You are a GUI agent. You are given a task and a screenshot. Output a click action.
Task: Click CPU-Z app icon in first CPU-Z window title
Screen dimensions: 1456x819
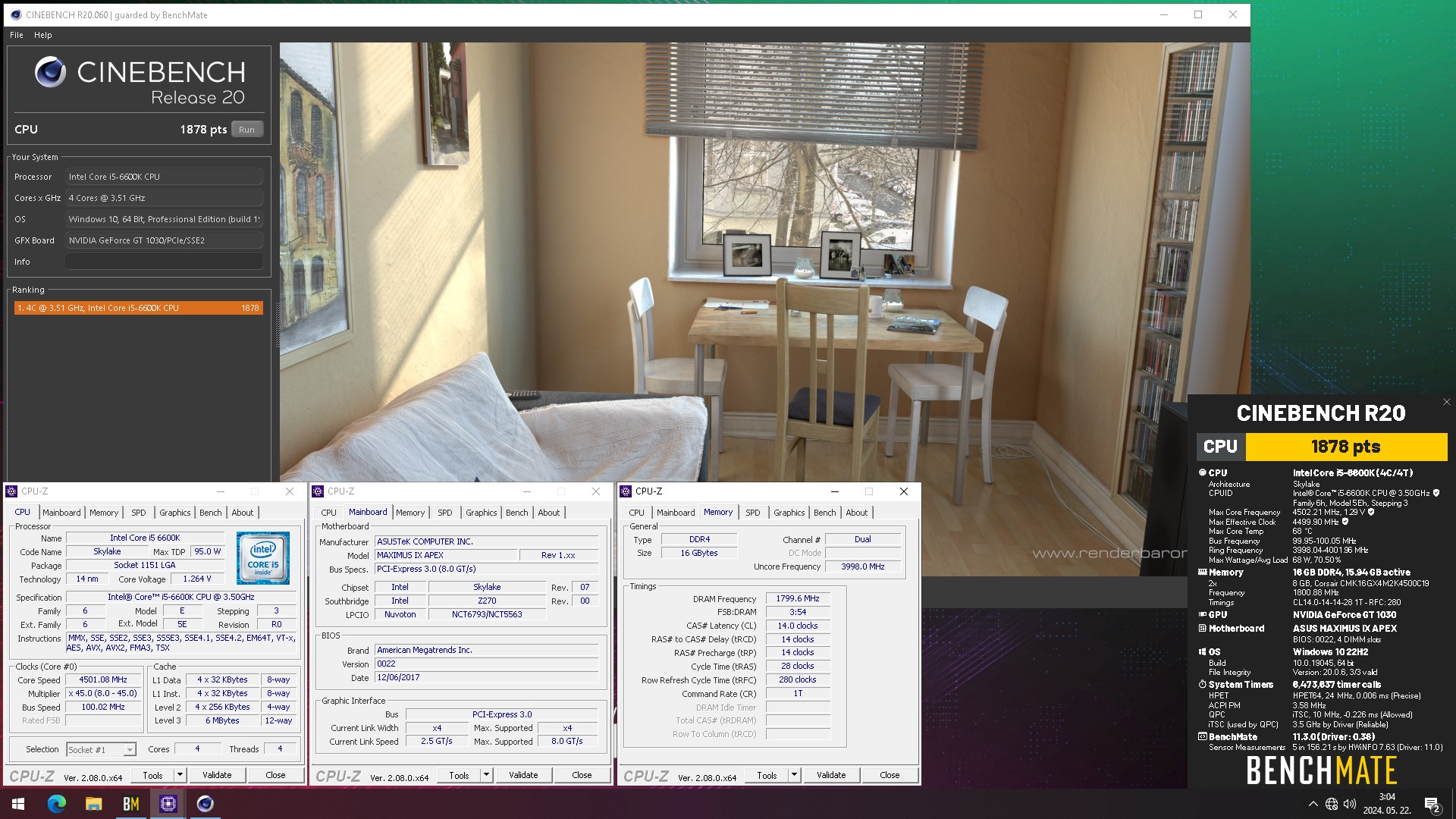tap(12, 491)
